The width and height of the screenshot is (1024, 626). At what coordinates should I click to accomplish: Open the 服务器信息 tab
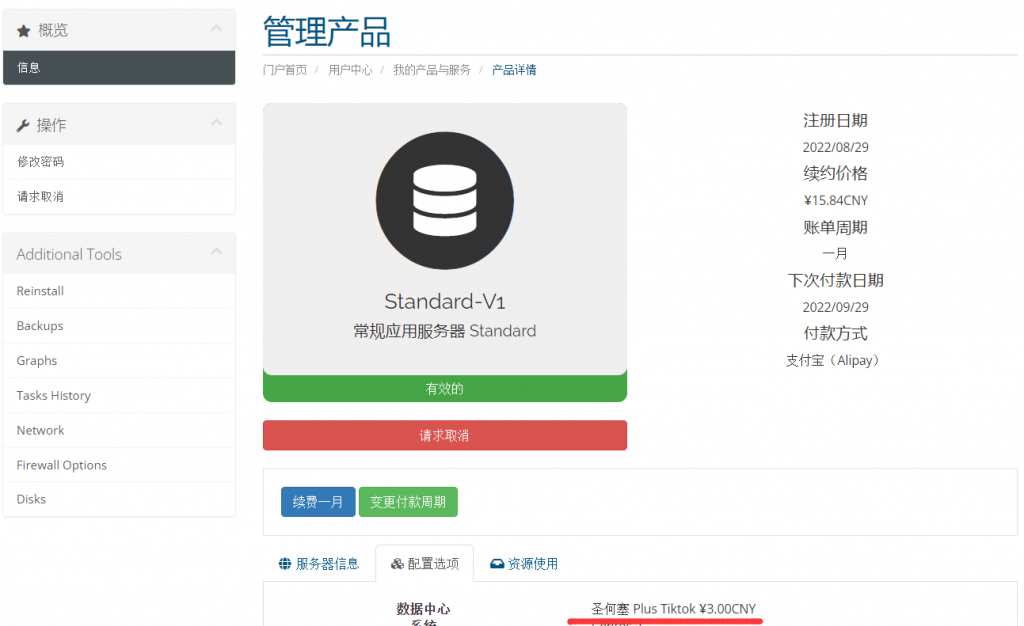[x=319, y=564]
